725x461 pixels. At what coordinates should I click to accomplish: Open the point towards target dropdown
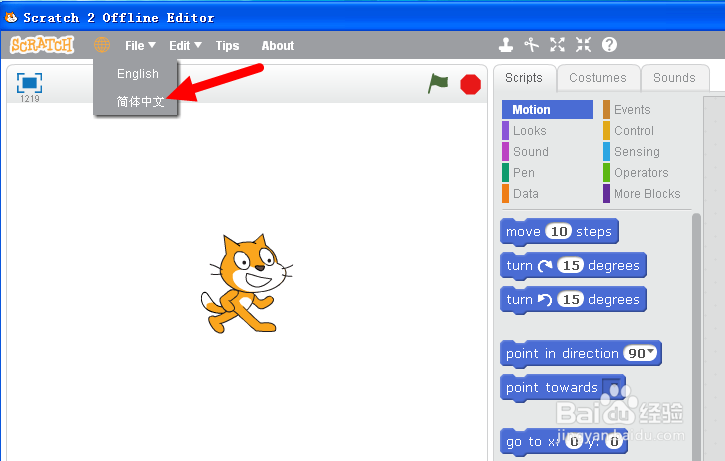[612, 387]
